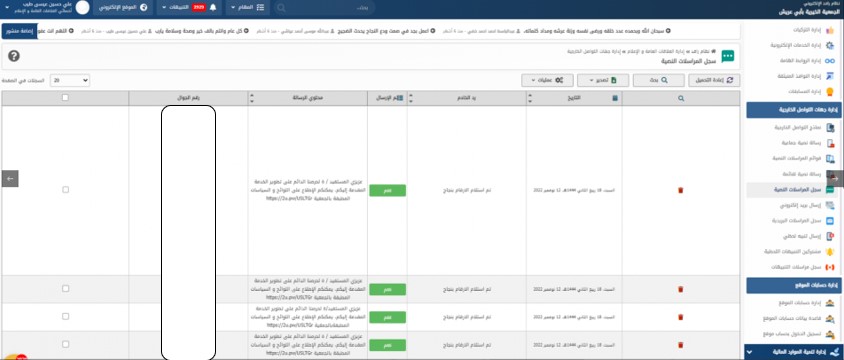The height and width of the screenshot is (360, 844).
Task: Open إرسال بريد إلكتروني sidebar item
Action: point(799,205)
